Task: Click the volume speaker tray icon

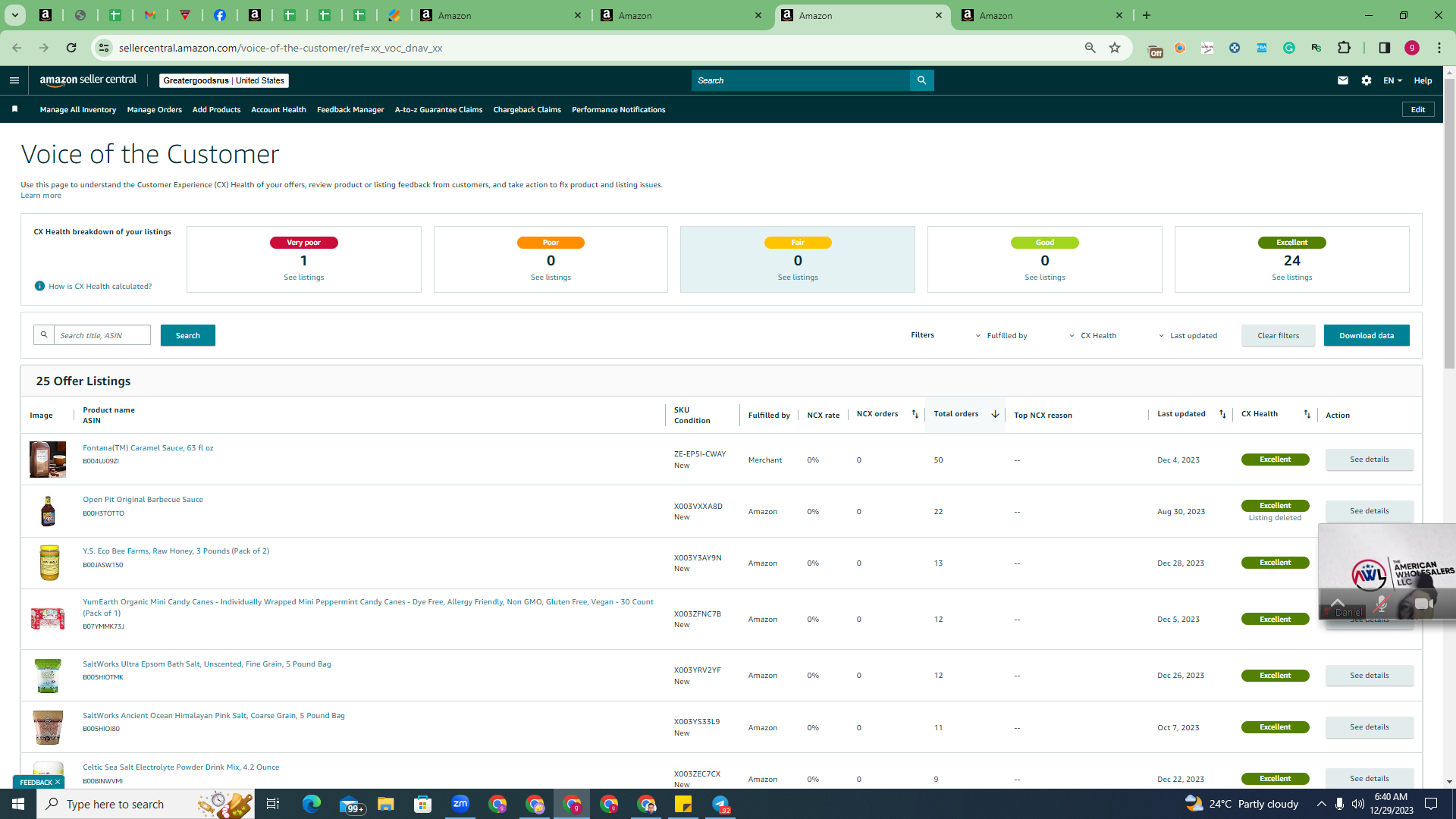Action: coord(1357,804)
